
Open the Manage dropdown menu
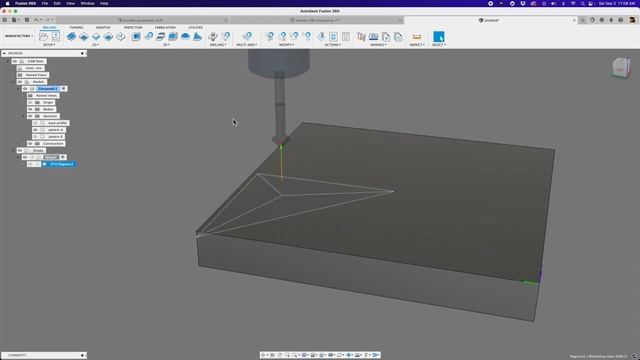[378, 44]
